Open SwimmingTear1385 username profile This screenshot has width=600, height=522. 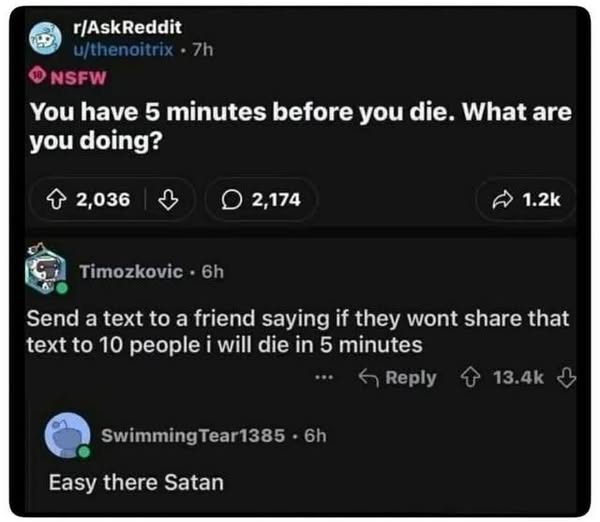pos(193,436)
